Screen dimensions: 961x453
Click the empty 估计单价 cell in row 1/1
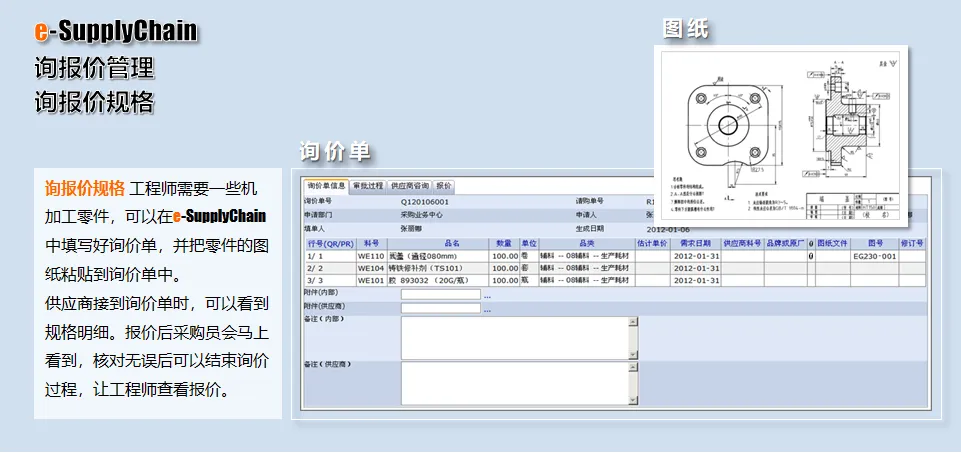653,256
